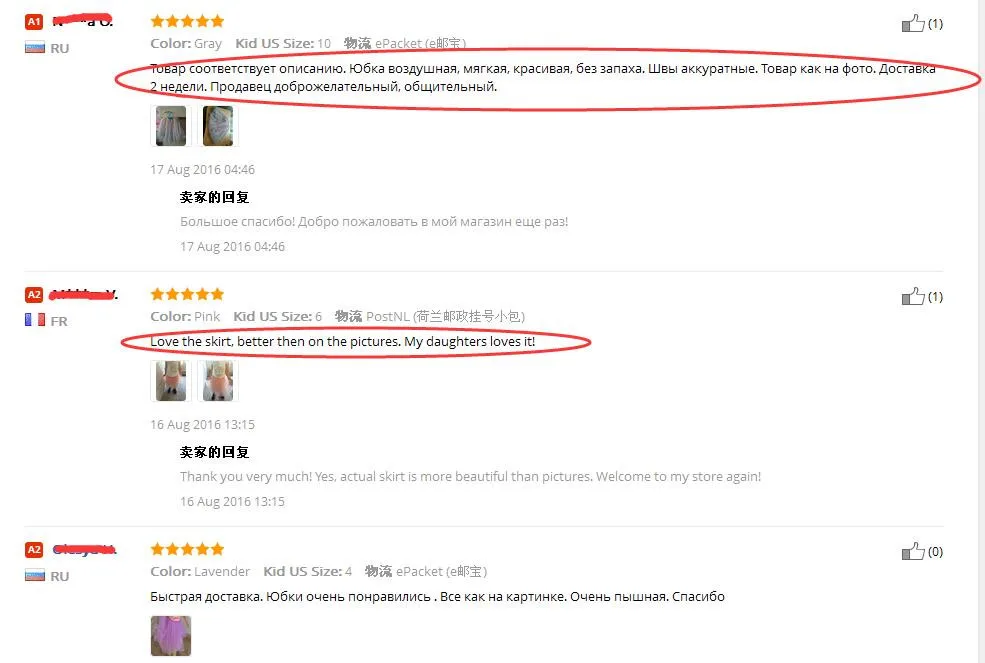985x663 pixels.
Task: Click the A2 badge on Lavender review
Action: point(34,549)
